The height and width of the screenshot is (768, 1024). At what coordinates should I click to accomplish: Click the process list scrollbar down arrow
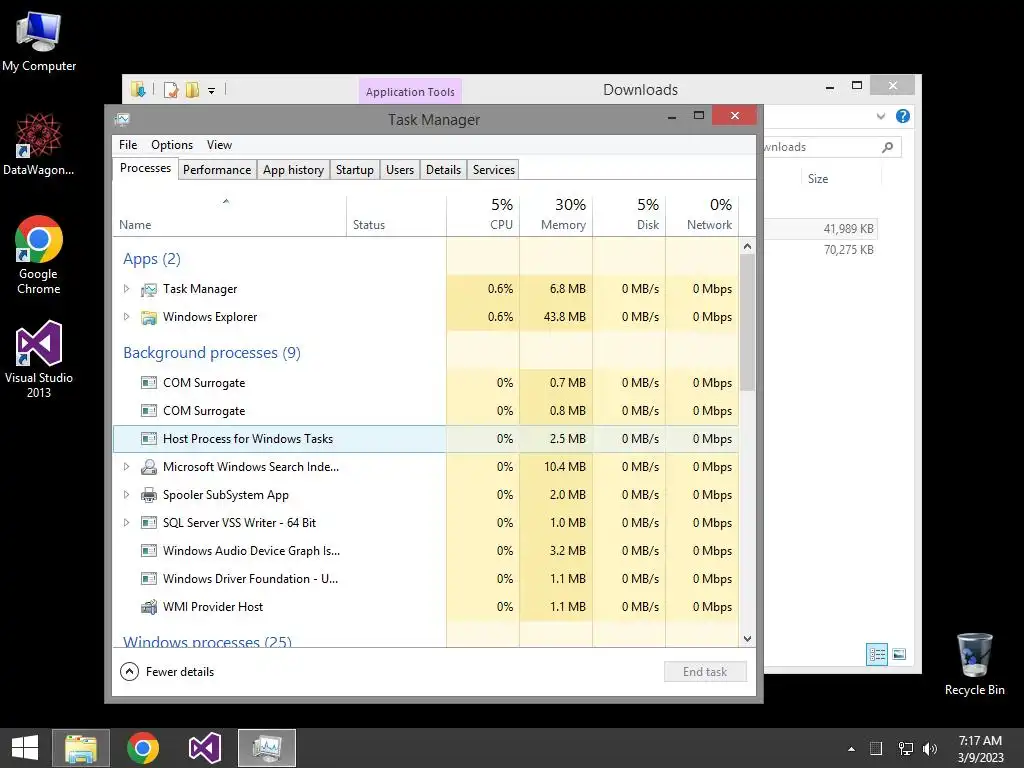[748, 639]
